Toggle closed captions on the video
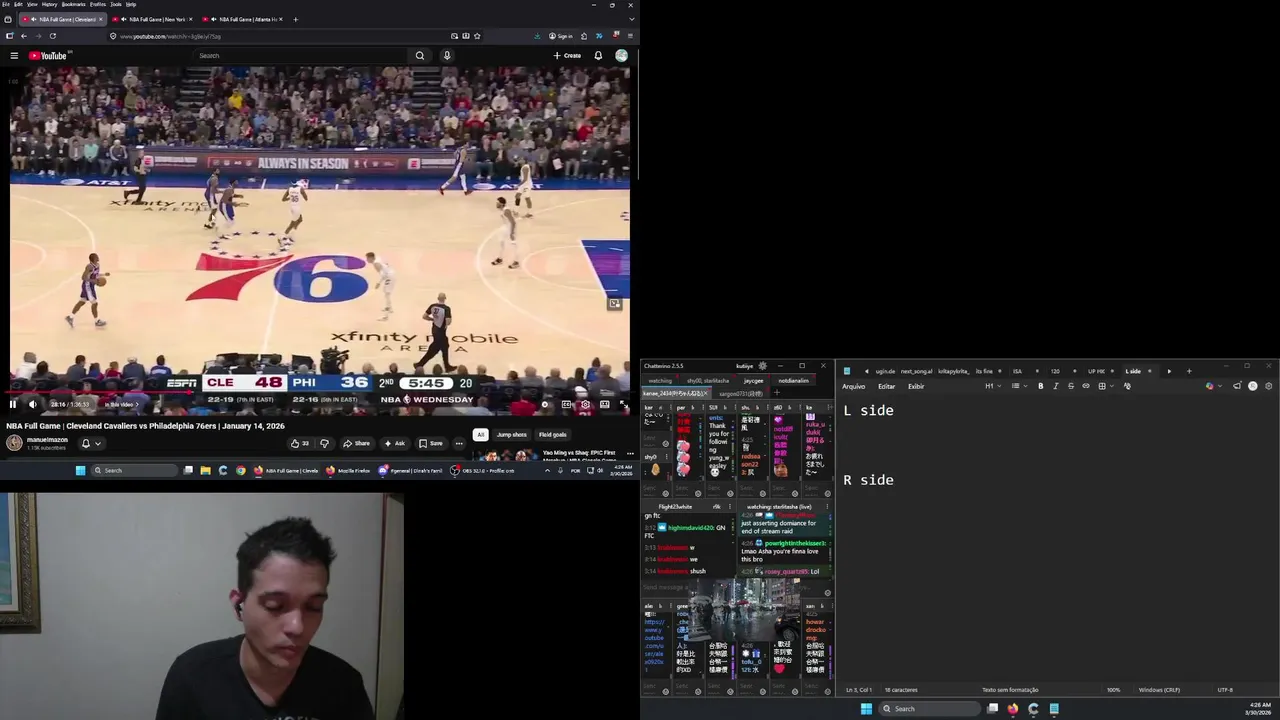The width and height of the screenshot is (1280, 720). 567,404
